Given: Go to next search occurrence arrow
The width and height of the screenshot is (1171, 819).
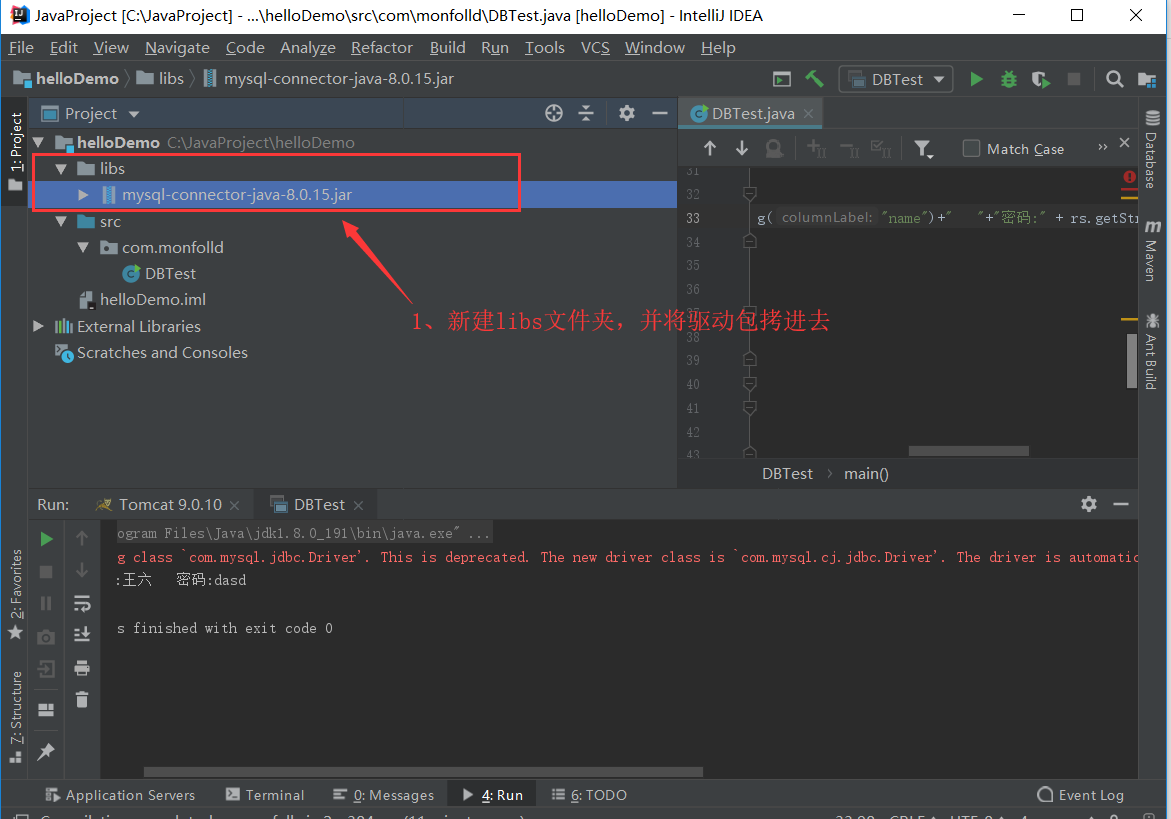Looking at the screenshot, I should point(742,149).
